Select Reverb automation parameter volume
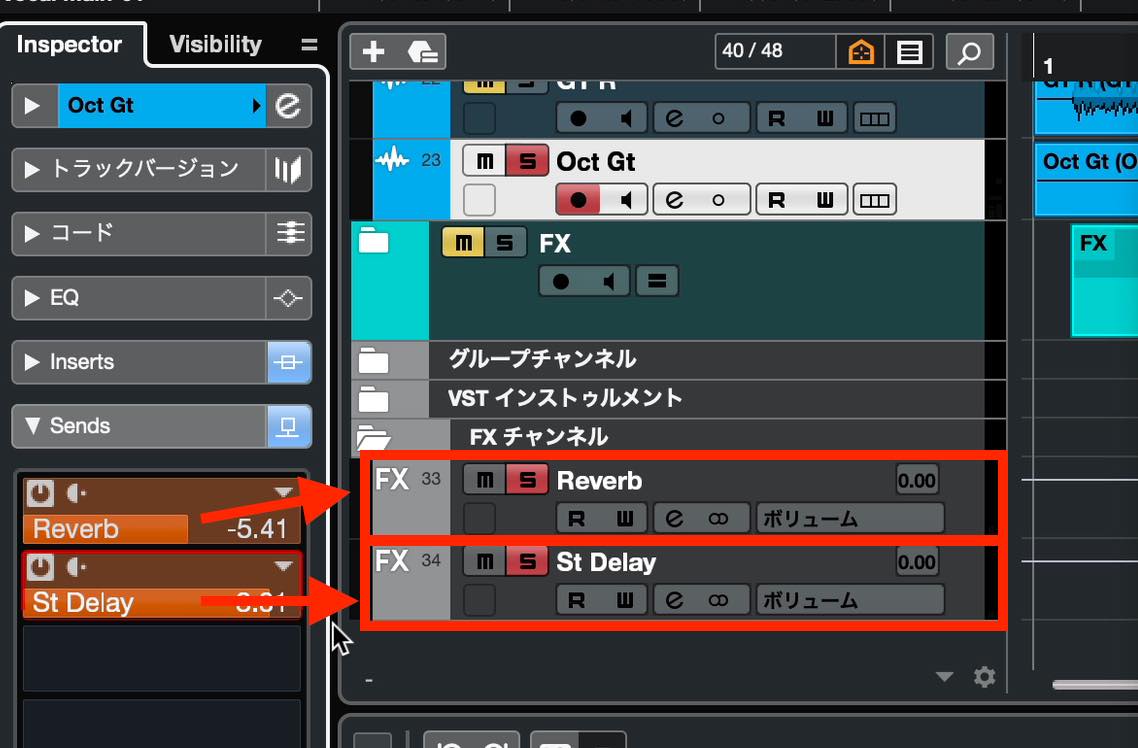This screenshot has height=748, width=1138. click(x=850, y=519)
